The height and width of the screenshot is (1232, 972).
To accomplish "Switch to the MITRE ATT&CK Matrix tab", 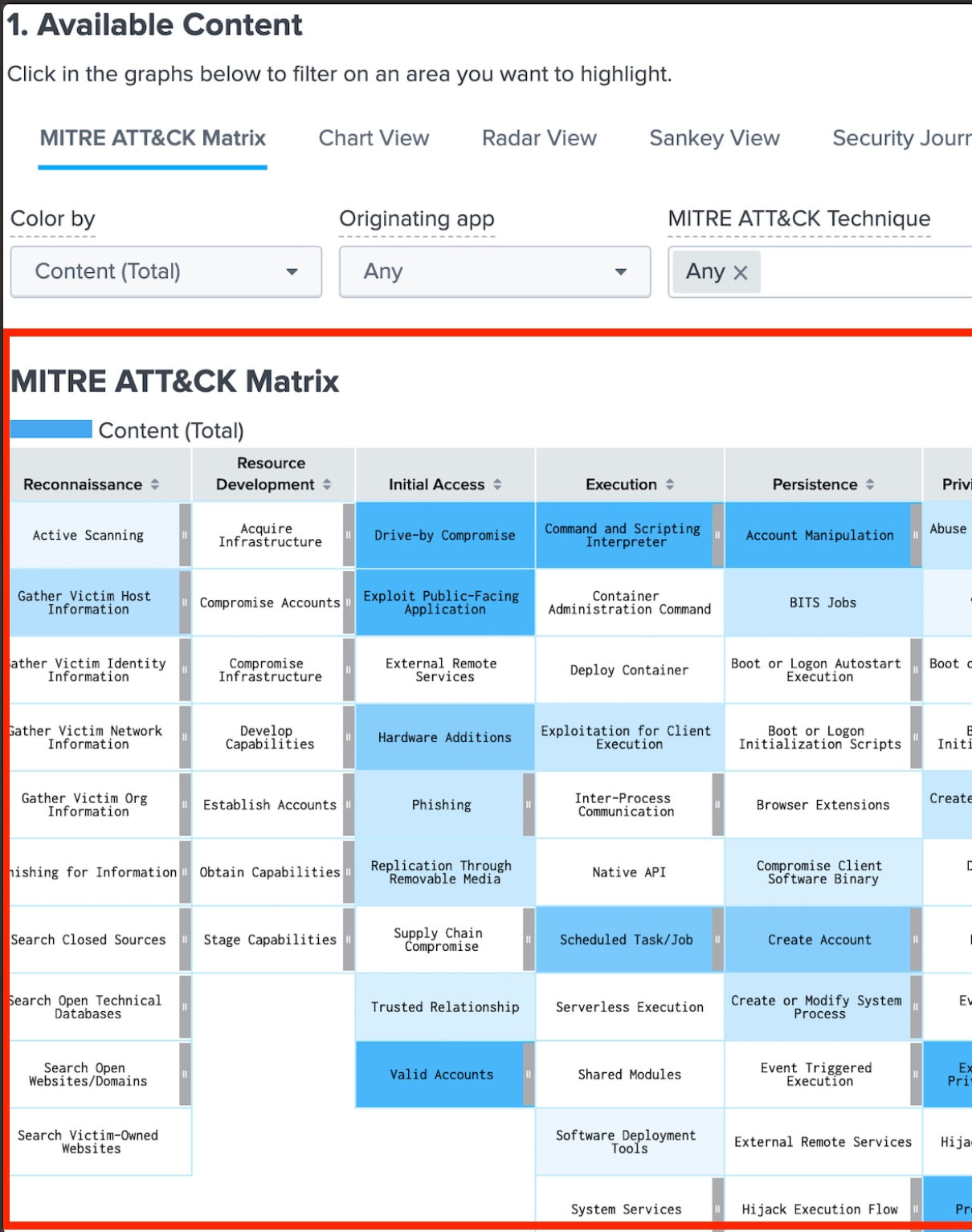I will [x=153, y=138].
